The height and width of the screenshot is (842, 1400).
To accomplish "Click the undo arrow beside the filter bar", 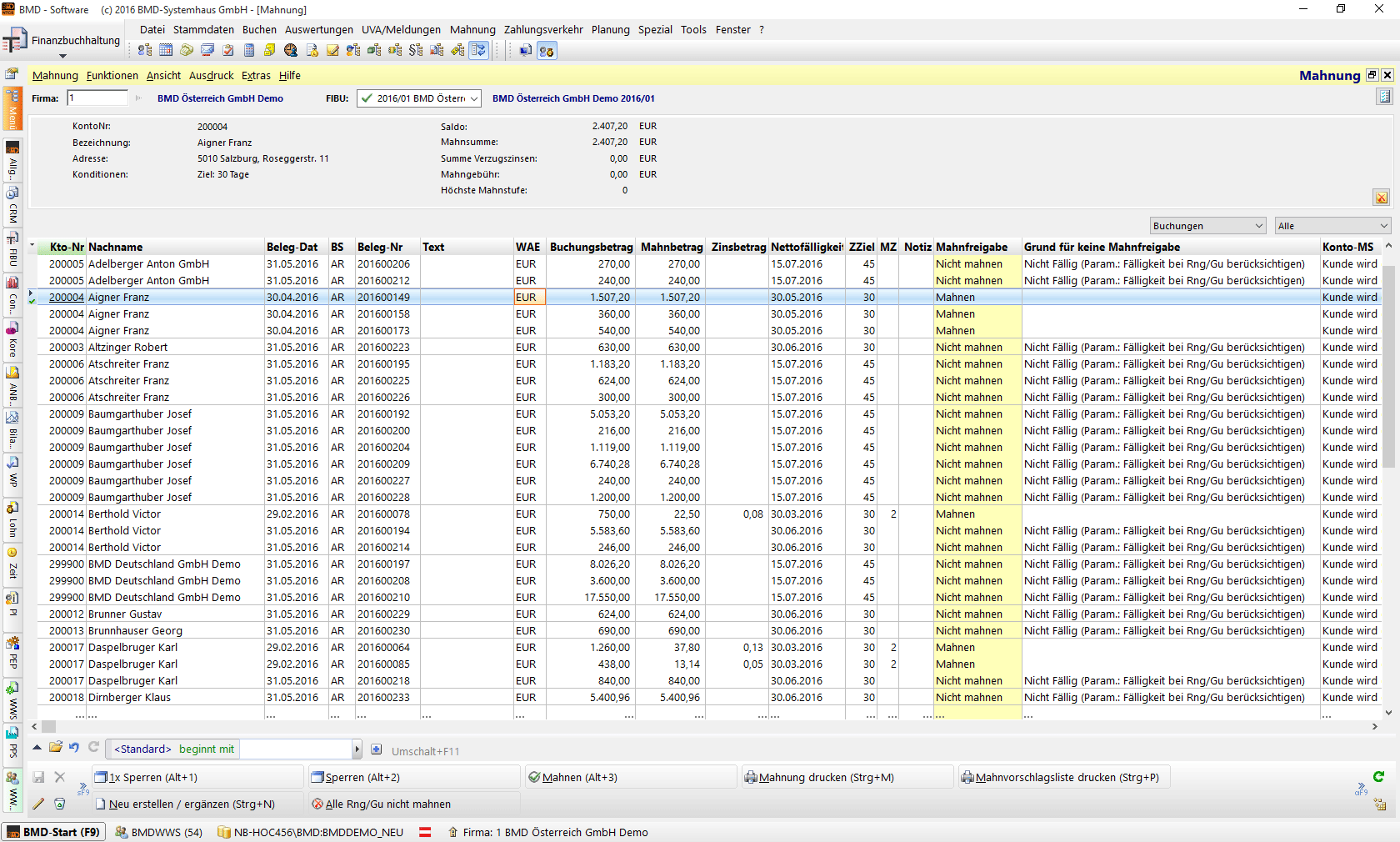I will [74, 748].
